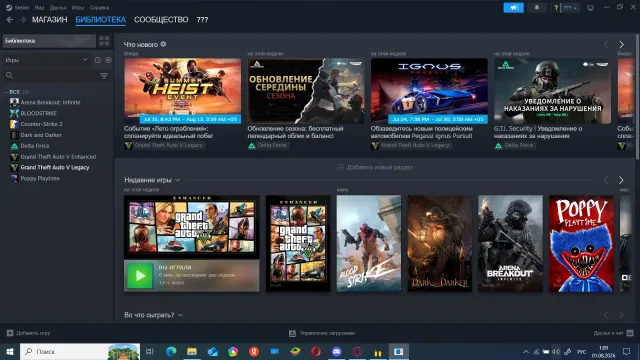Open the large GTA V Enhanced cover
The image size is (640, 360).
(x=191, y=227)
